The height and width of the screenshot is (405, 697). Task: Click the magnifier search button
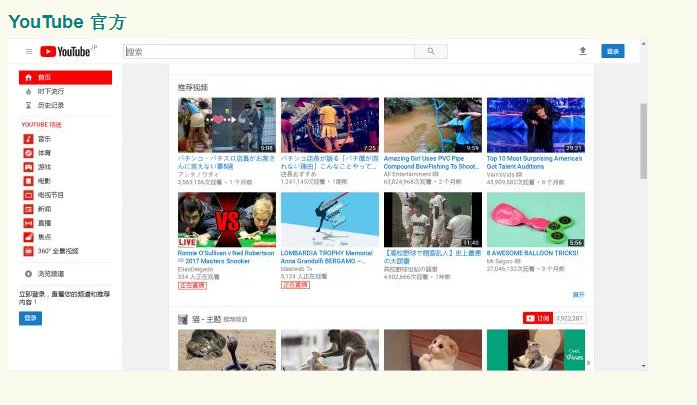tap(431, 51)
